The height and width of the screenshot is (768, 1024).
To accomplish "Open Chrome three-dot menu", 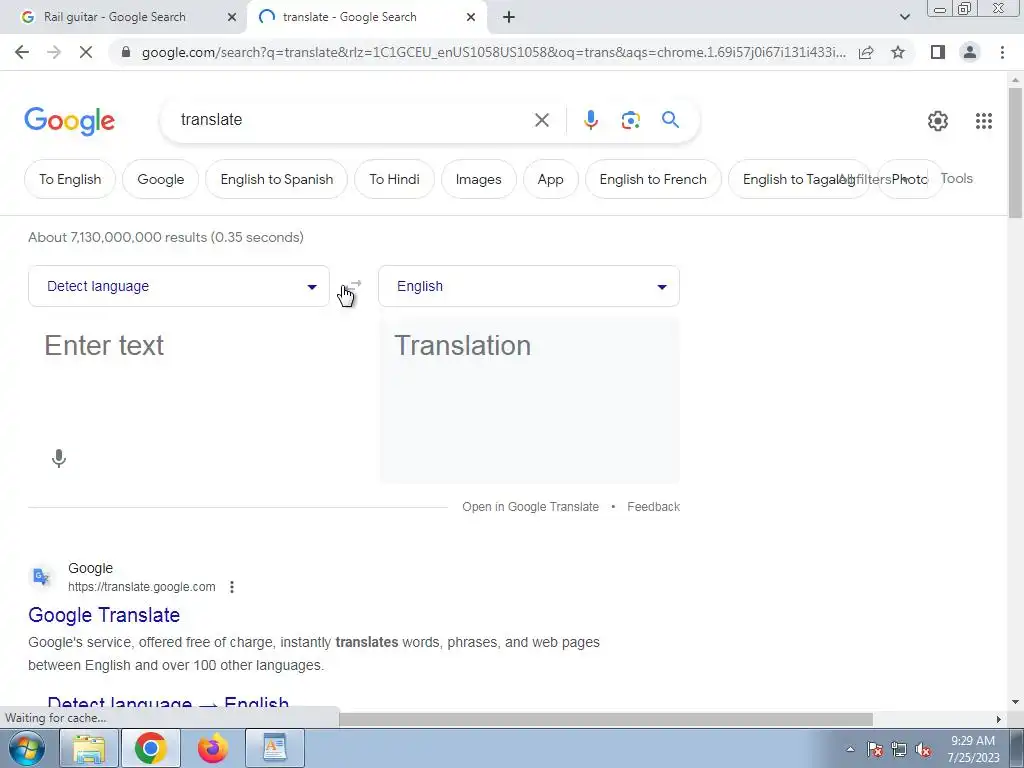I will tap(1002, 52).
